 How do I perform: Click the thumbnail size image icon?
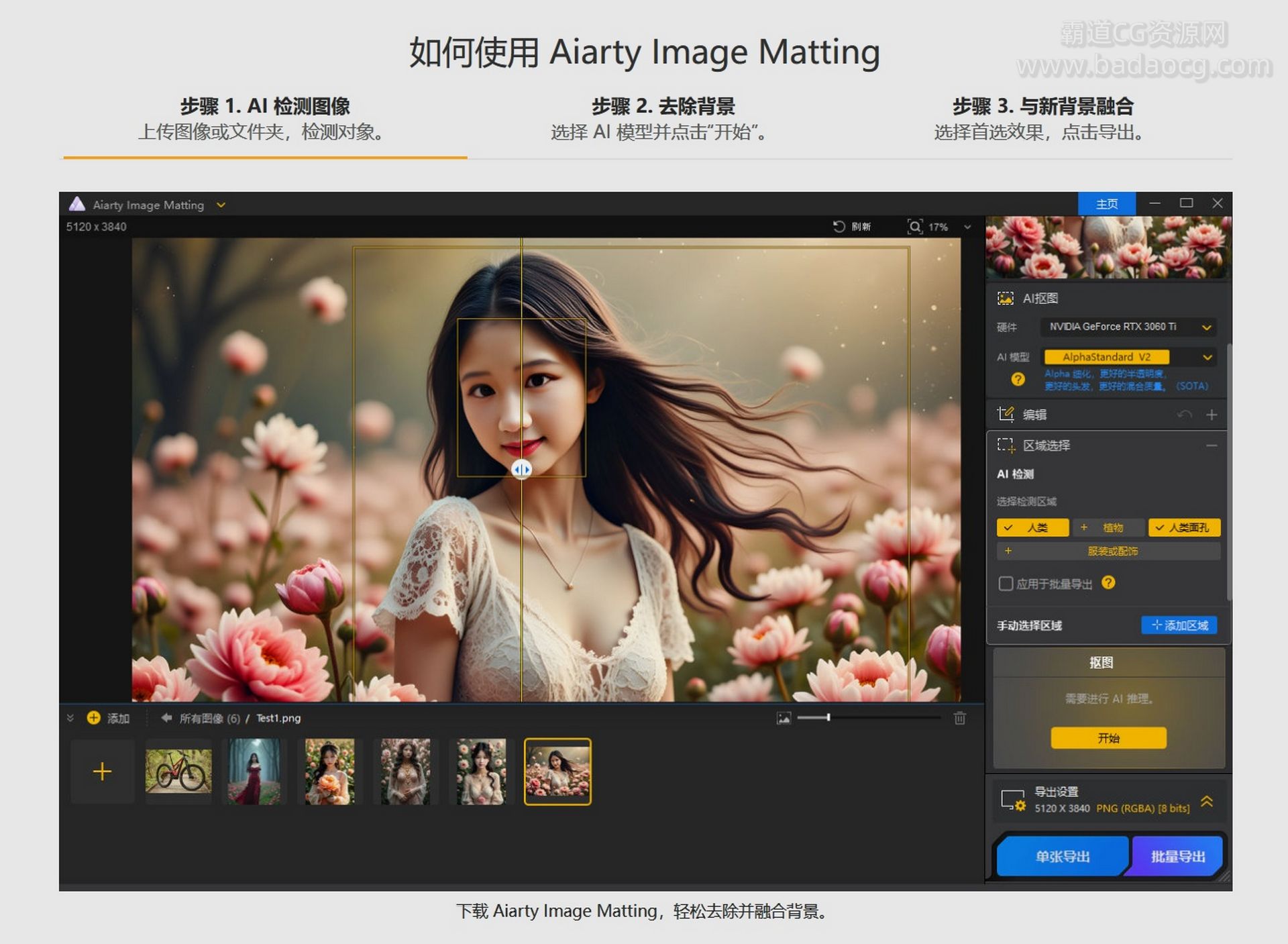click(x=784, y=719)
